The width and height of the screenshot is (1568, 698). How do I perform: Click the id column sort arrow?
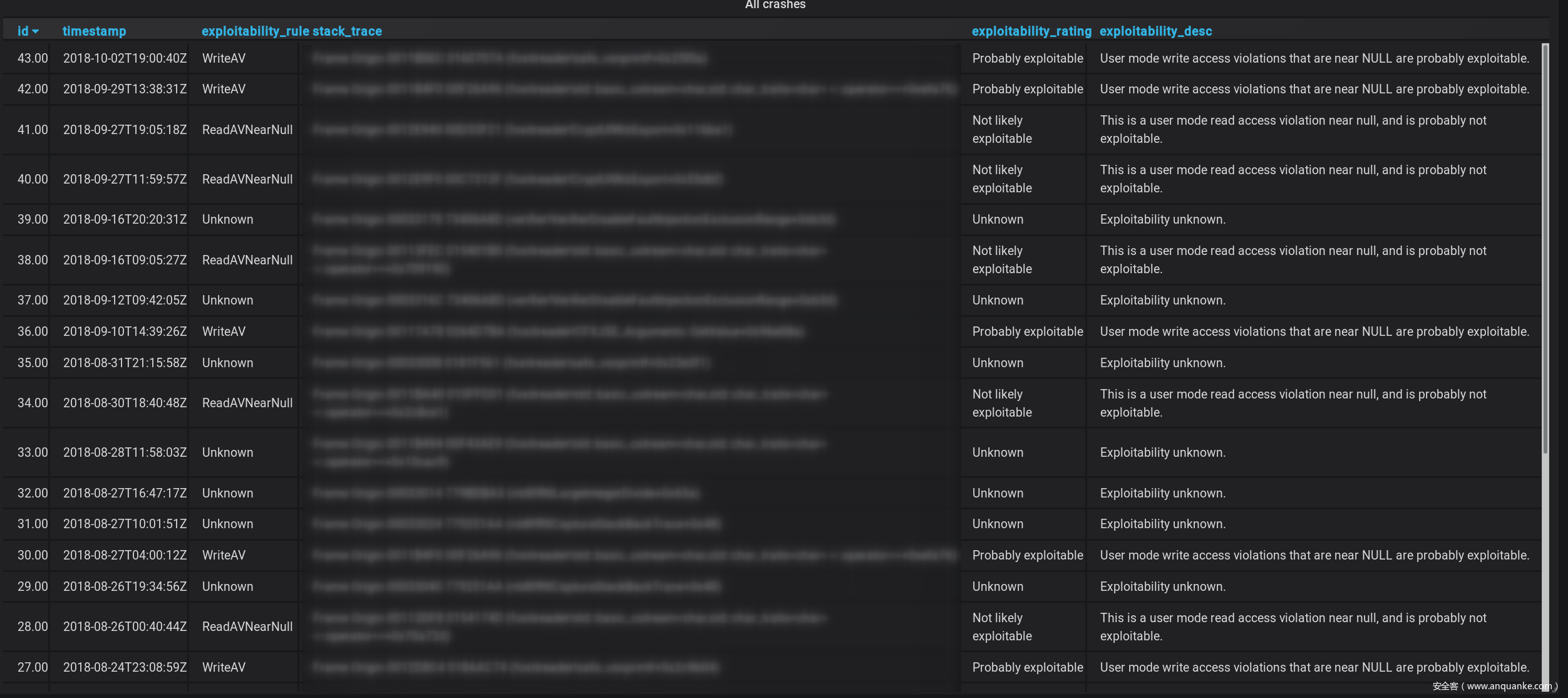[x=36, y=31]
